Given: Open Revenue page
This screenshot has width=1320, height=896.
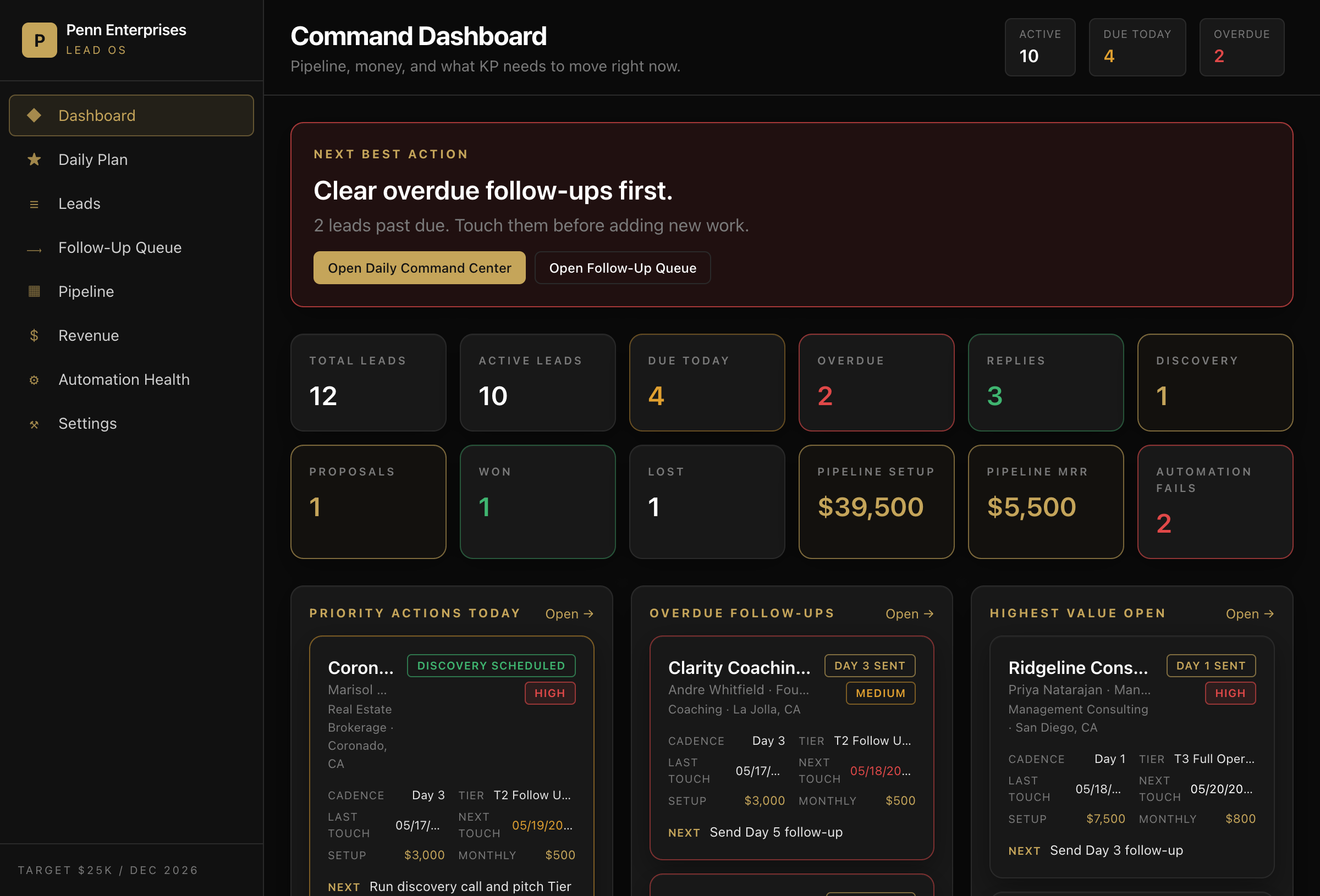Looking at the screenshot, I should [x=131, y=335].
